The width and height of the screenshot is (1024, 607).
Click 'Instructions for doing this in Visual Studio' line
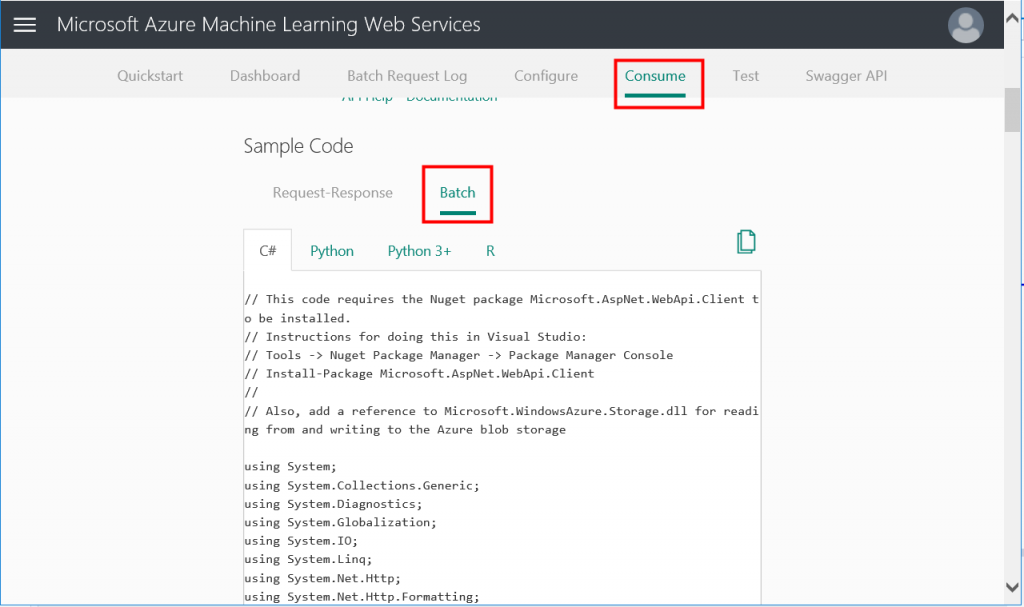coord(415,337)
